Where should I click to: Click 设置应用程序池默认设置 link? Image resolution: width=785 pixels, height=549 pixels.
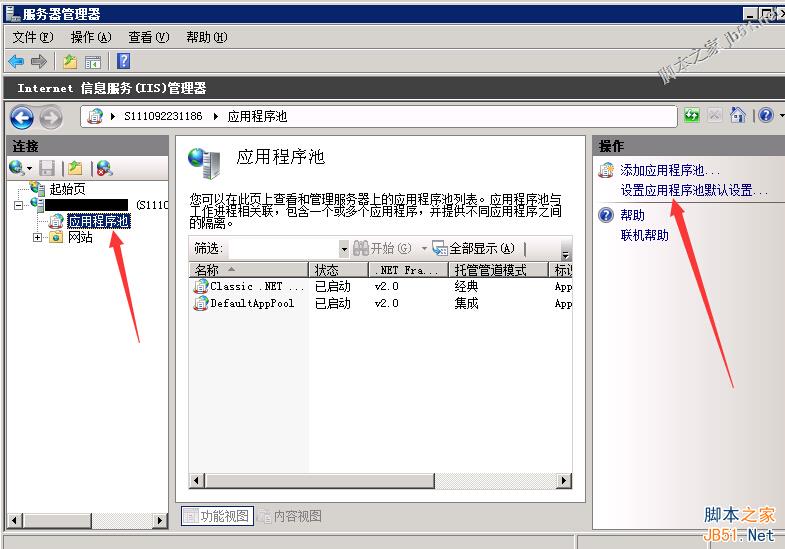click(x=693, y=190)
